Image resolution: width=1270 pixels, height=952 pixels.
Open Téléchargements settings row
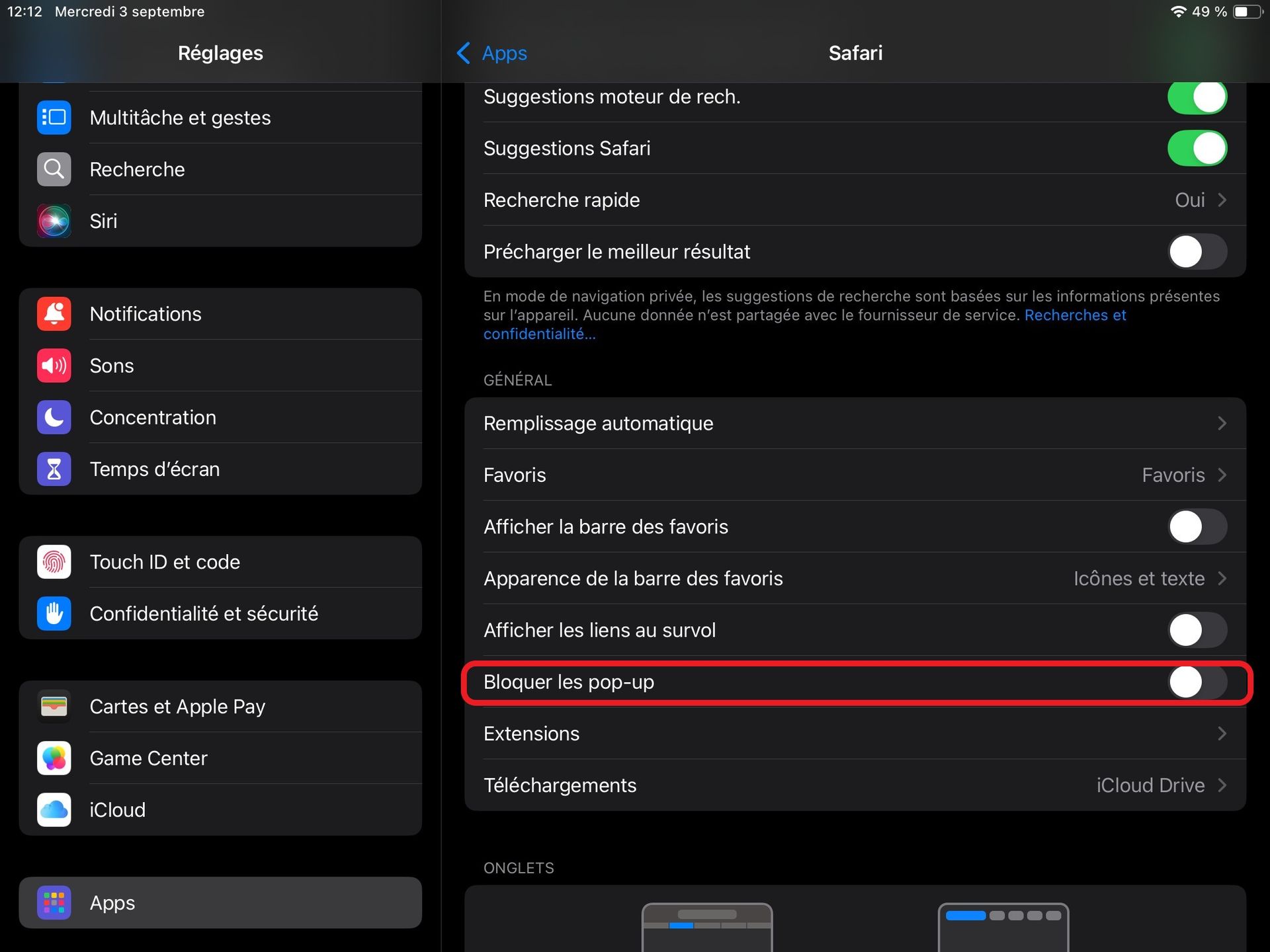tap(855, 785)
